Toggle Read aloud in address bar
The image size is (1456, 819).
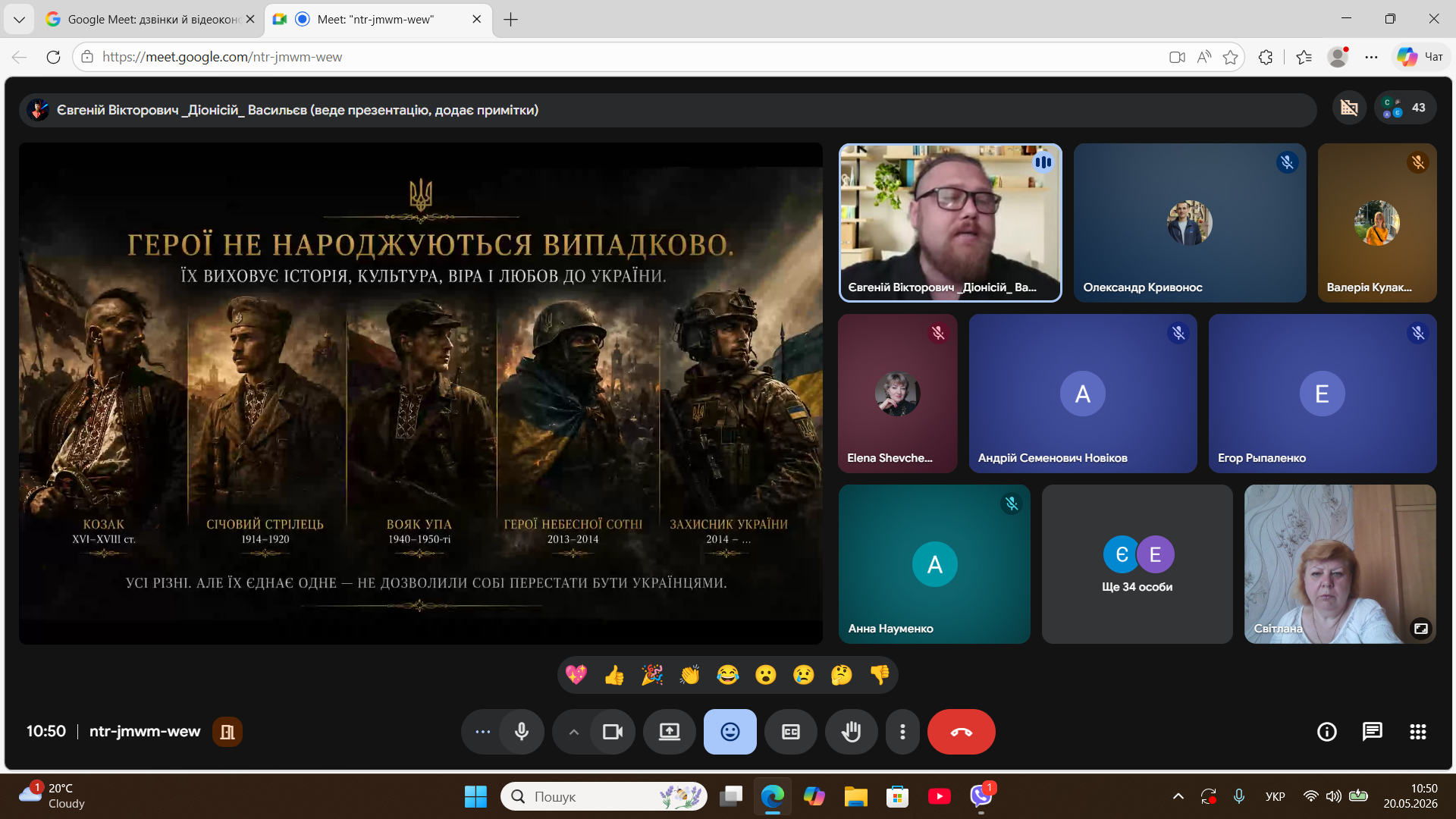[x=1204, y=57]
